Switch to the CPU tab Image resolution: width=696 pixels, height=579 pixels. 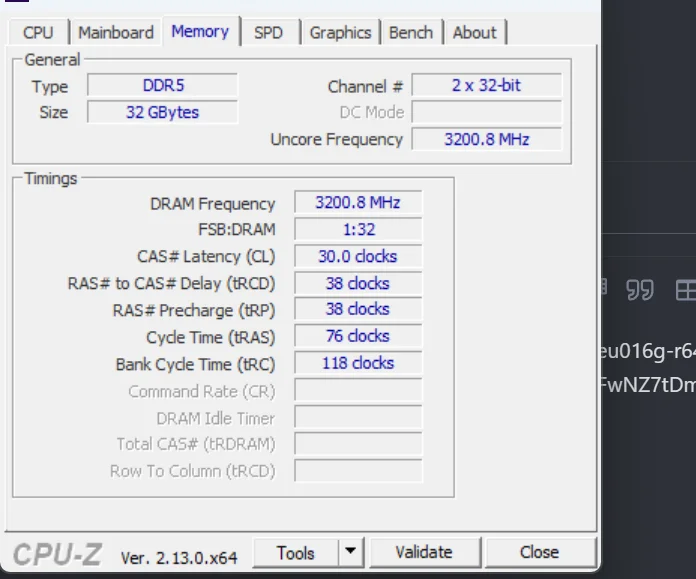click(x=38, y=32)
